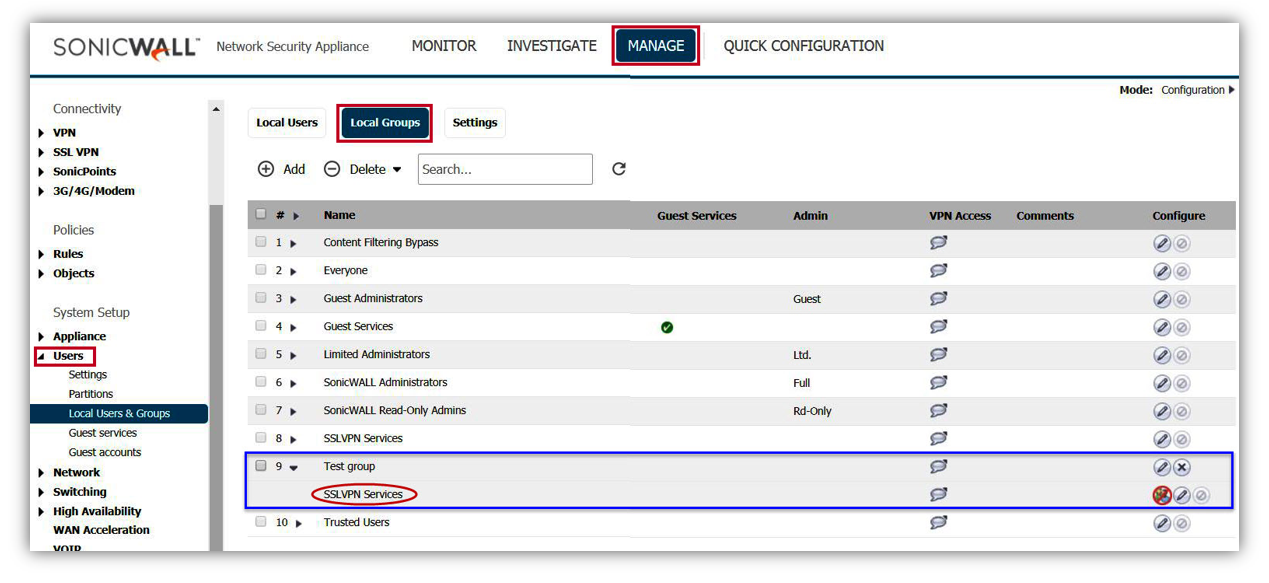Open Guest services sidebar item
Screen dimensions: 1269x583
(x=103, y=433)
